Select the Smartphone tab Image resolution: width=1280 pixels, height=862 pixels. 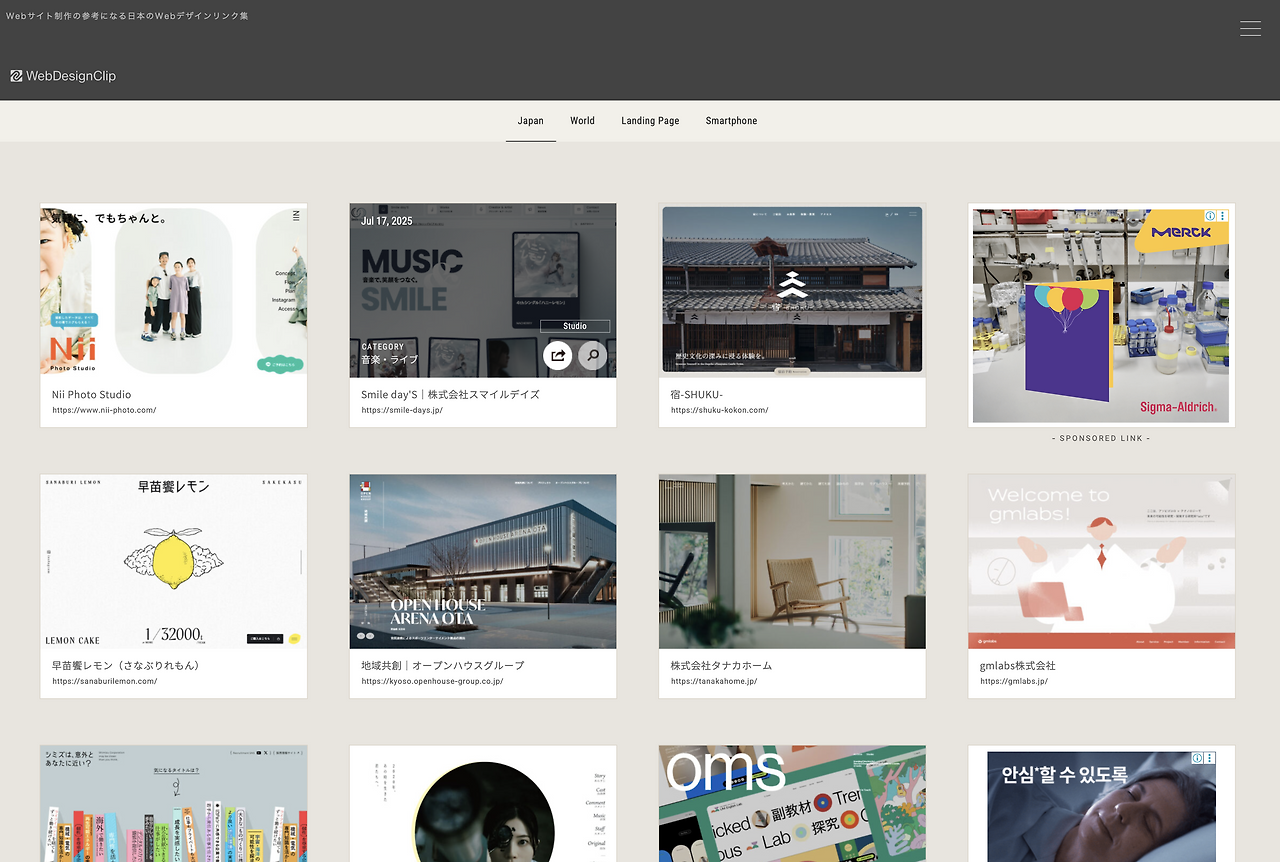[x=732, y=121]
